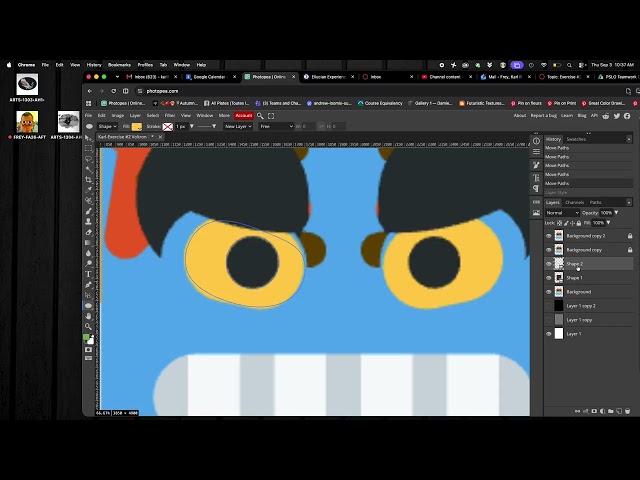The height and width of the screenshot is (480, 640).
Task: Hide the Shape 1 layer
Action: point(549,278)
